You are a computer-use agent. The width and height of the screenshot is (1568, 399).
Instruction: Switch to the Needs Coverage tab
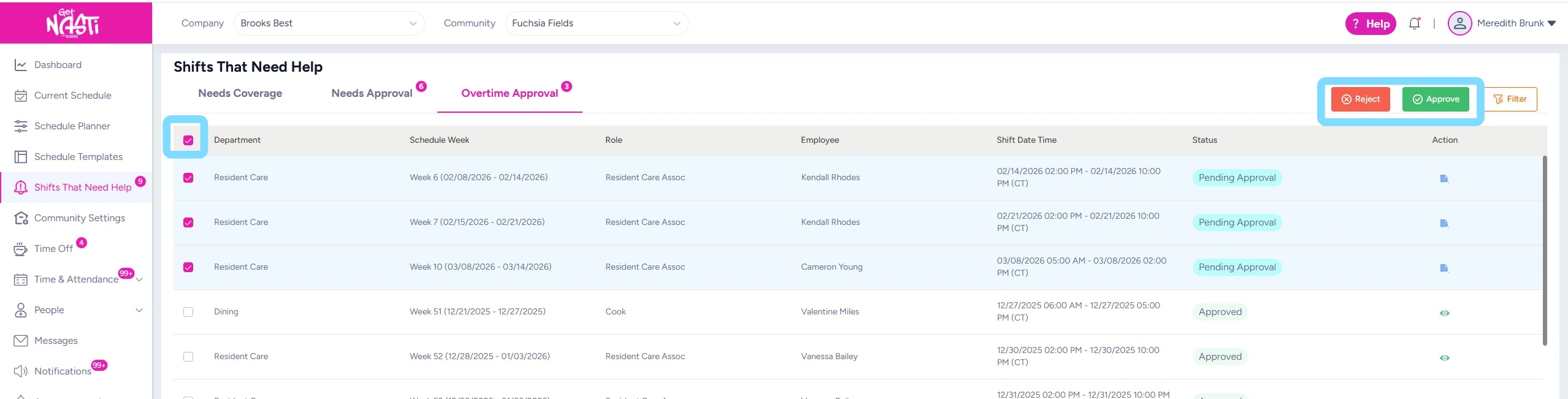pos(240,93)
